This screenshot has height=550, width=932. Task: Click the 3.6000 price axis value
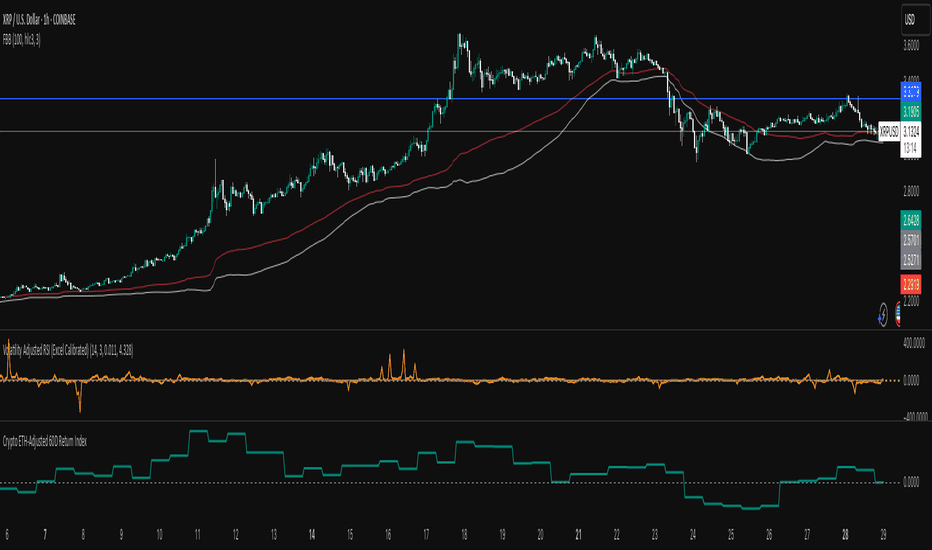click(x=911, y=46)
